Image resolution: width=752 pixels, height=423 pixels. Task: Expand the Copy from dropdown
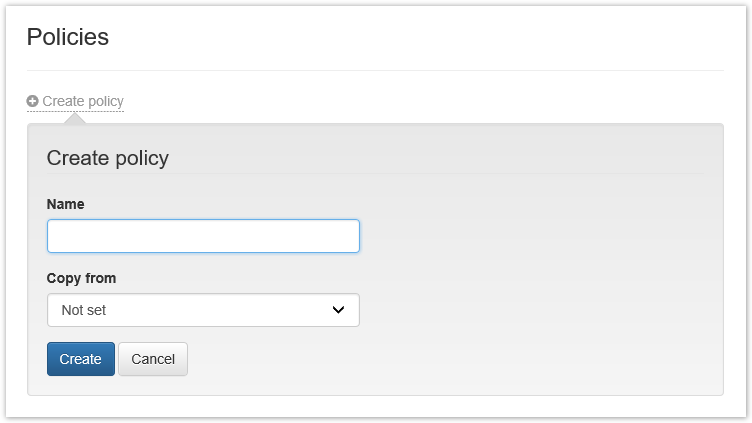tap(203, 310)
